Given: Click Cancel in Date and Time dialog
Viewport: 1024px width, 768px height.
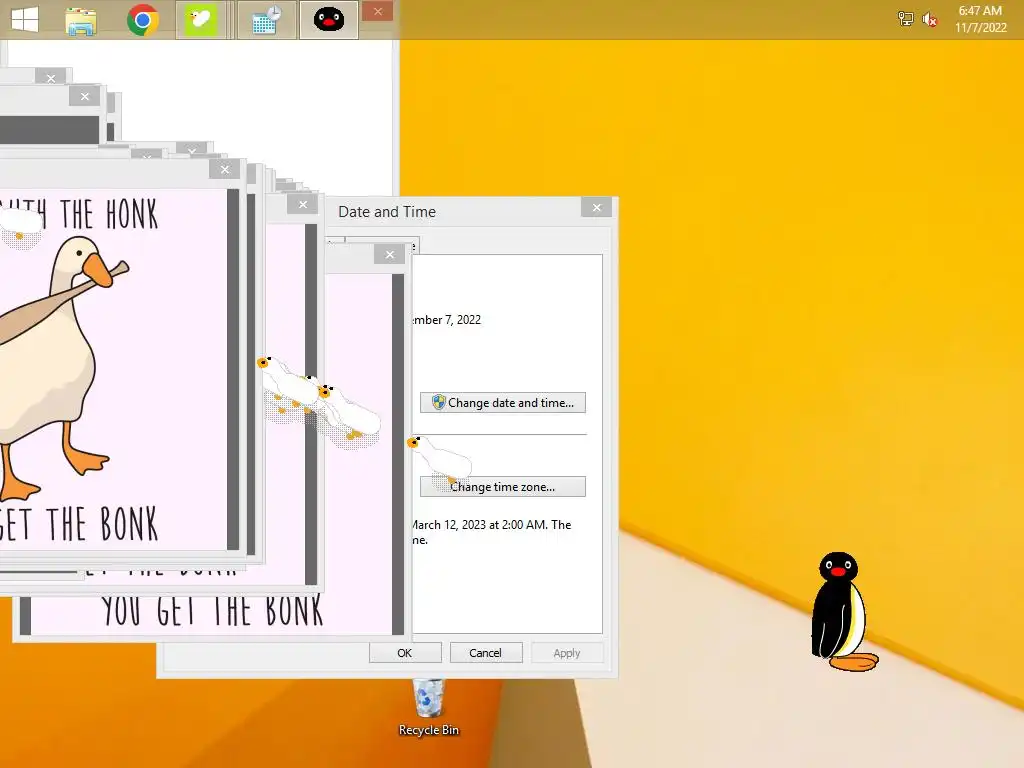Looking at the screenshot, I should tap(485, 652).
